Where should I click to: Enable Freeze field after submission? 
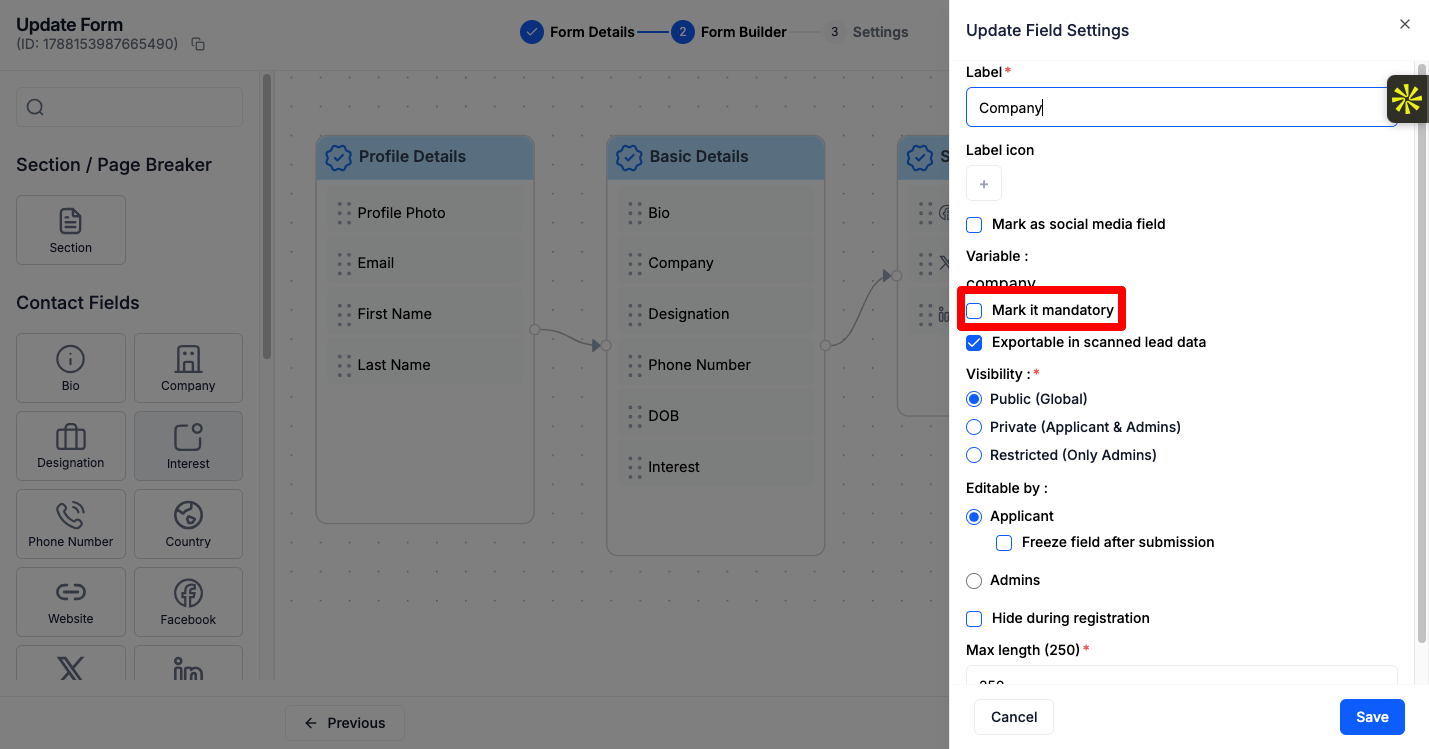point(1004,543)
